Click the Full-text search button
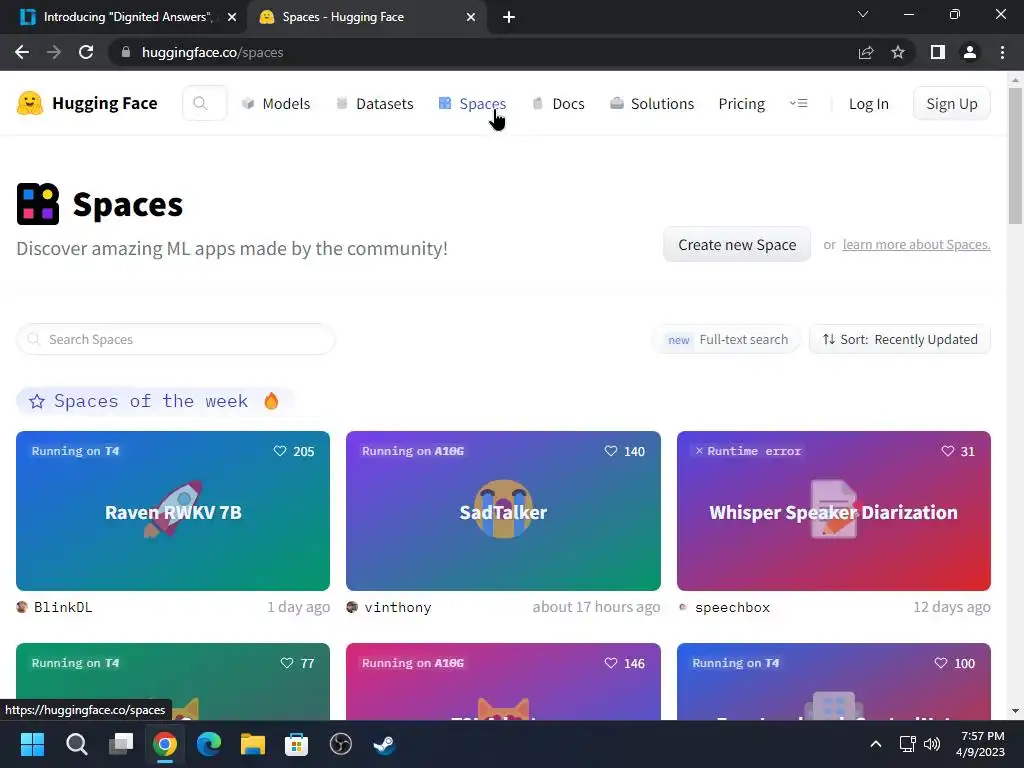This screenshot has height=768, width=1024. point(726,340)
